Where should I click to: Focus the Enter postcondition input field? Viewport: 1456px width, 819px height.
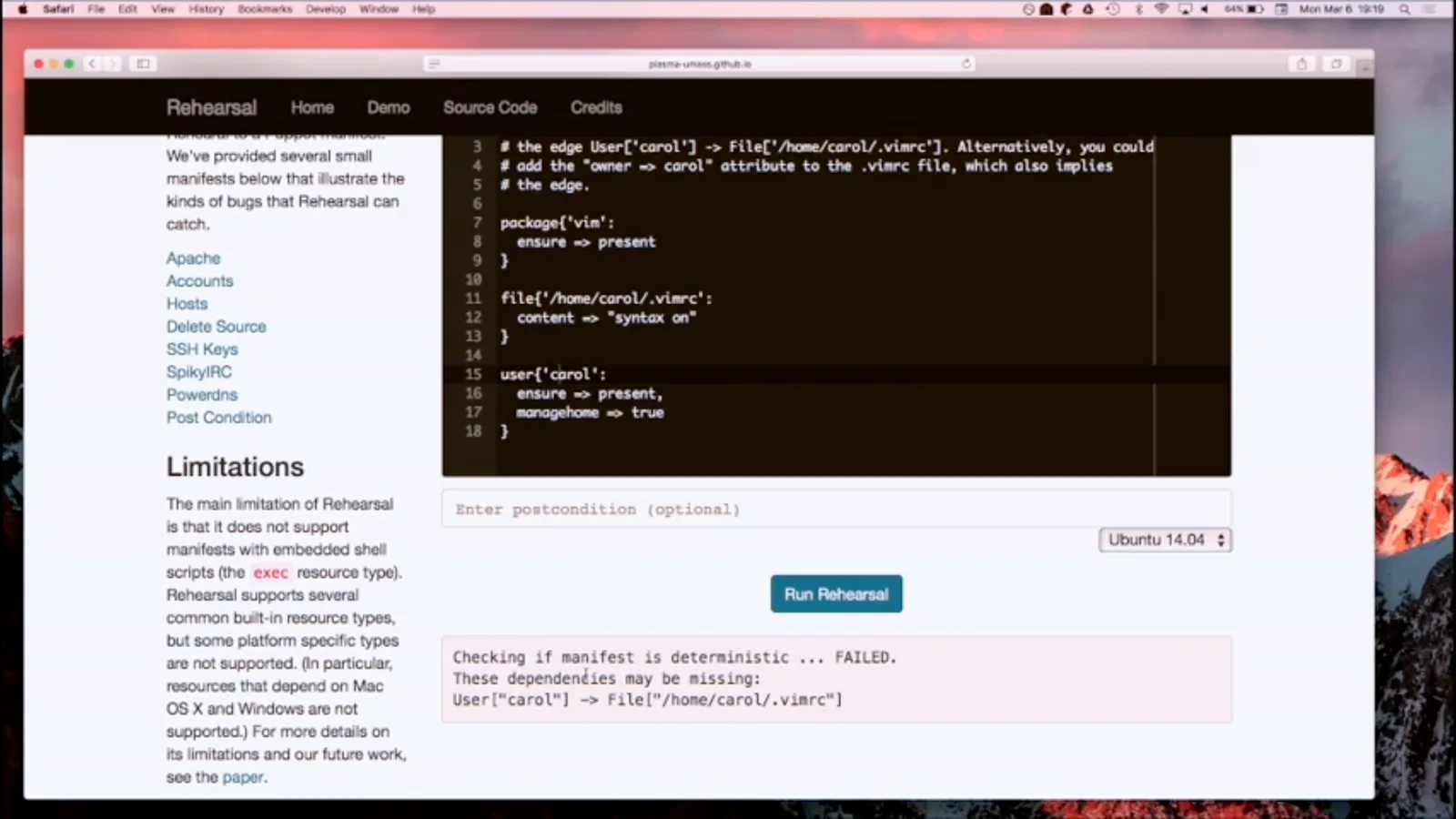tap(836, 509)
